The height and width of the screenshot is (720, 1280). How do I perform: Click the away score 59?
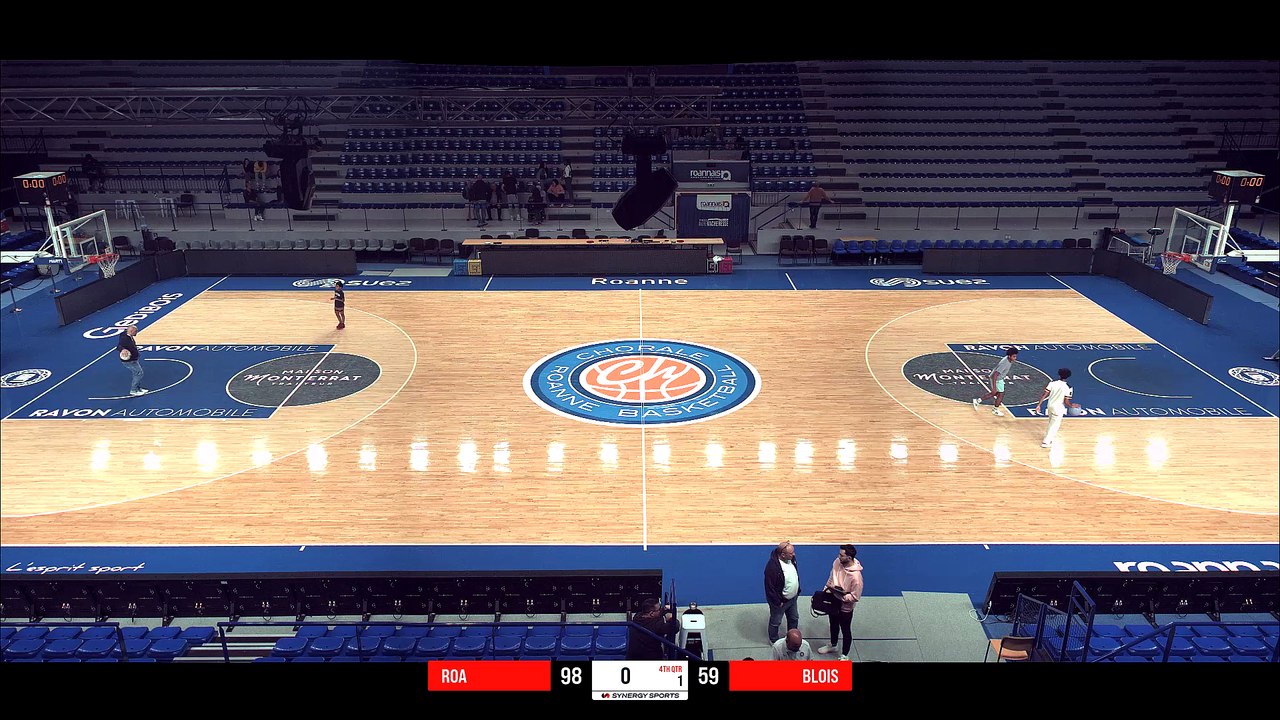[x=708, y=676]
